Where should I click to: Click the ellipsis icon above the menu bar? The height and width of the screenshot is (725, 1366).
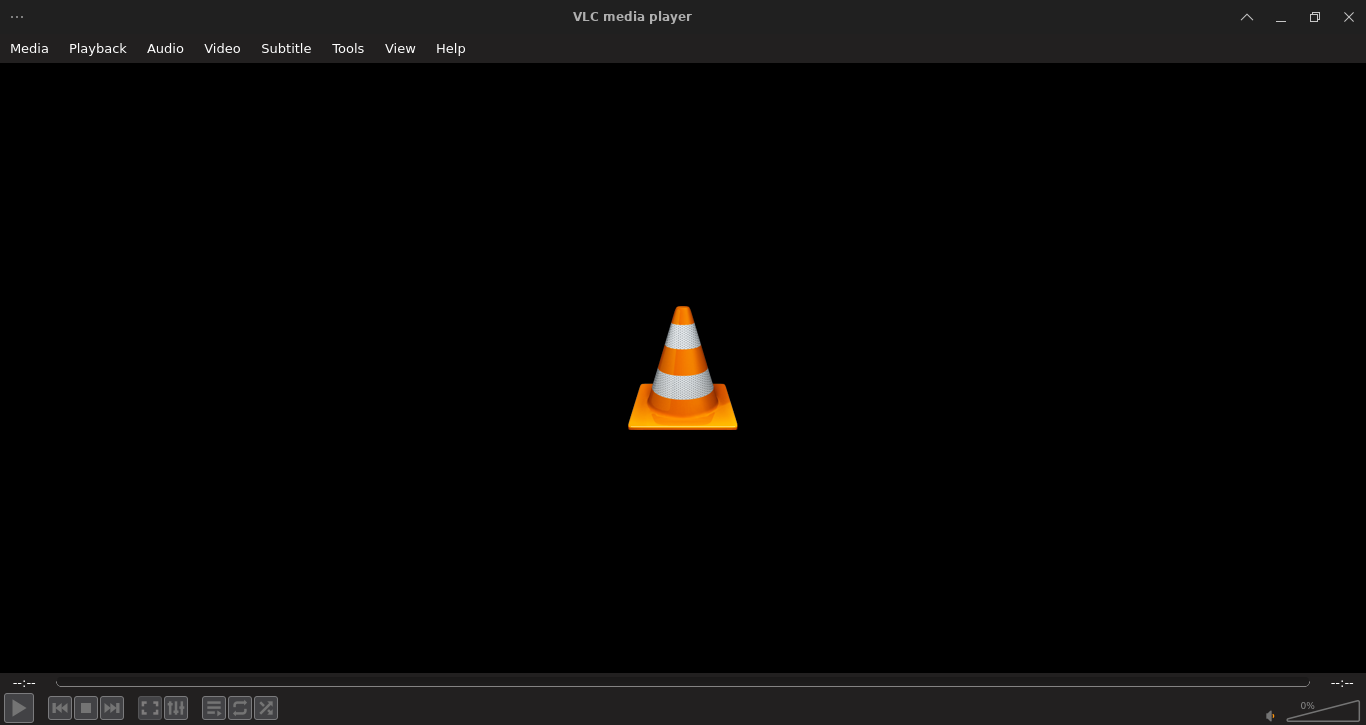click(16, 16)
